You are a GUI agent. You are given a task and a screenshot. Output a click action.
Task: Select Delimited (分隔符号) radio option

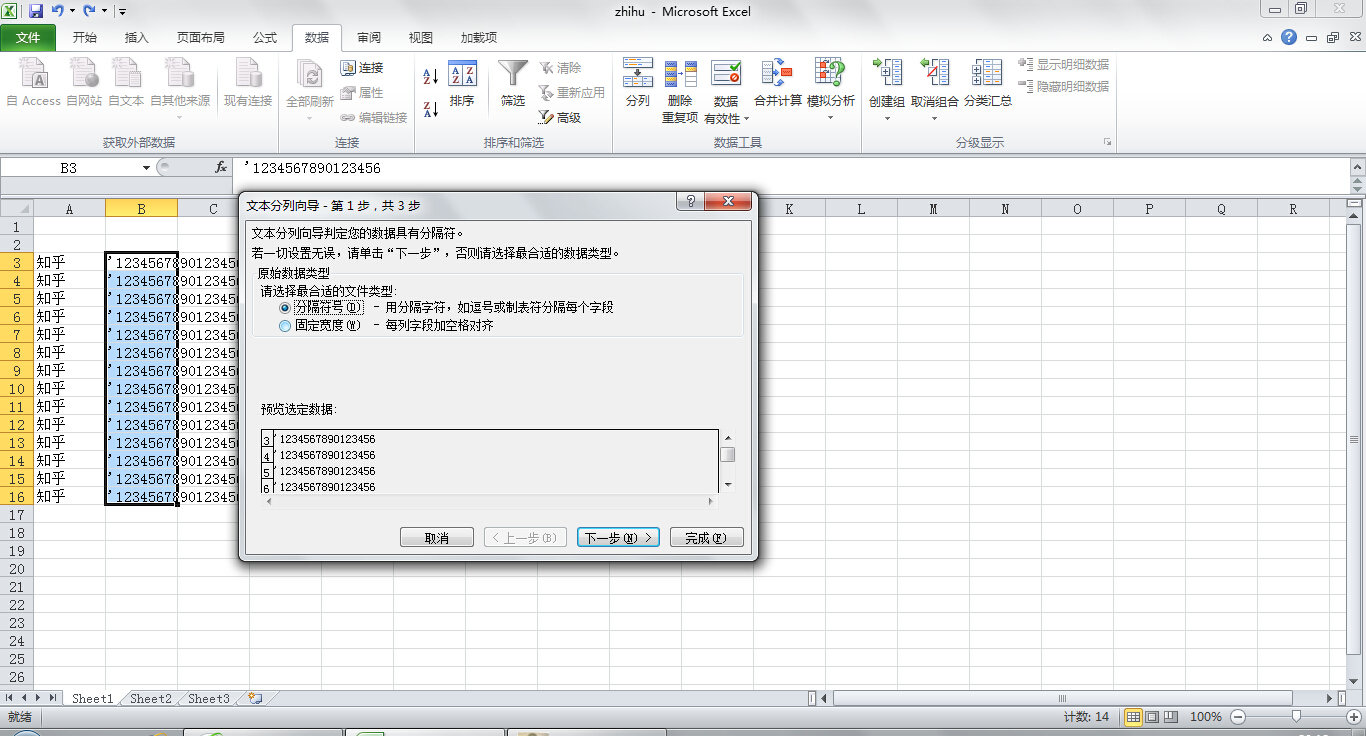click(286, 308)
